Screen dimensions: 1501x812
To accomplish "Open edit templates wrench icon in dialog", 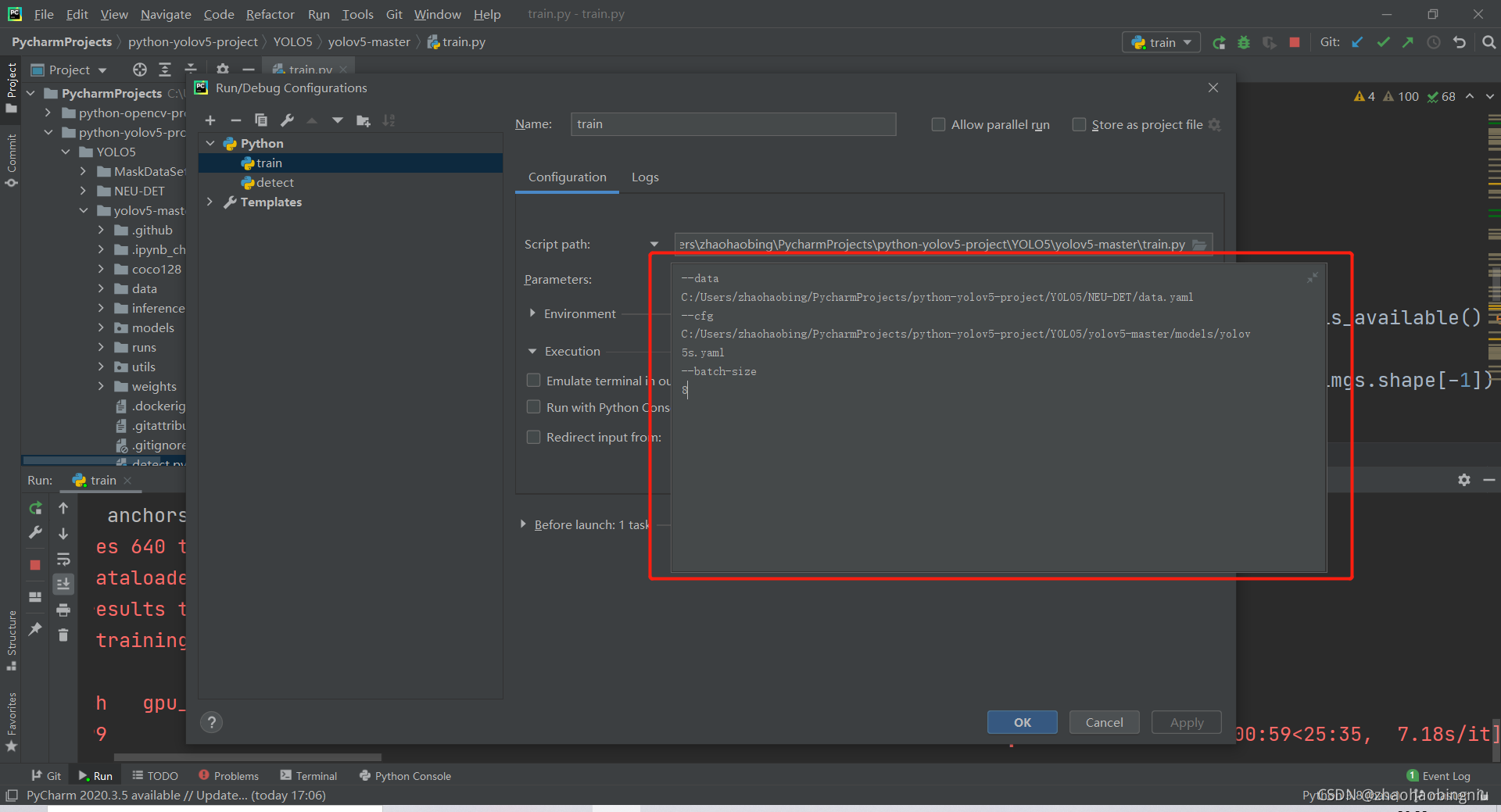I will tap(287, 120).
